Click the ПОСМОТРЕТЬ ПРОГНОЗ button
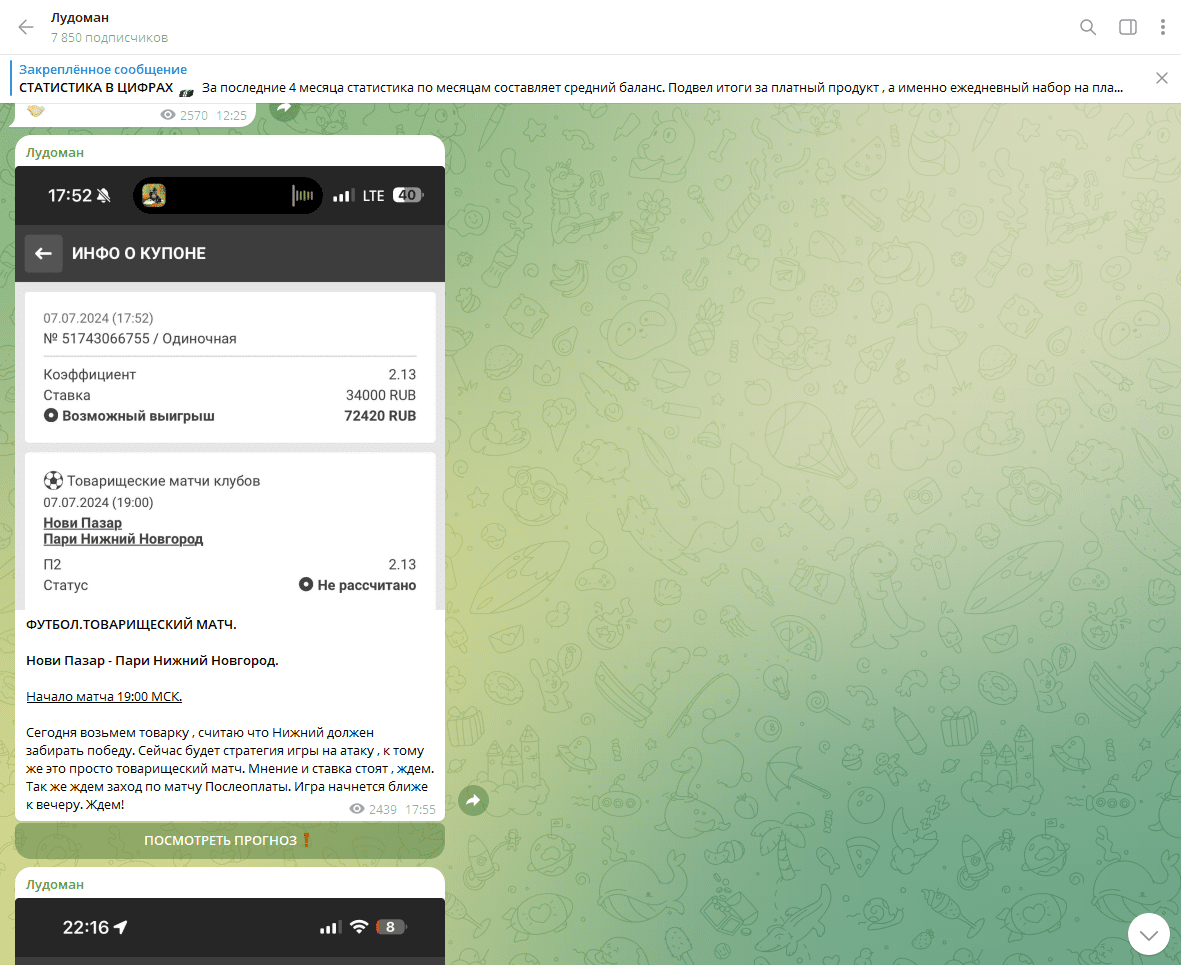Viewport: 1181px width, 965px height. coord(229,841)
